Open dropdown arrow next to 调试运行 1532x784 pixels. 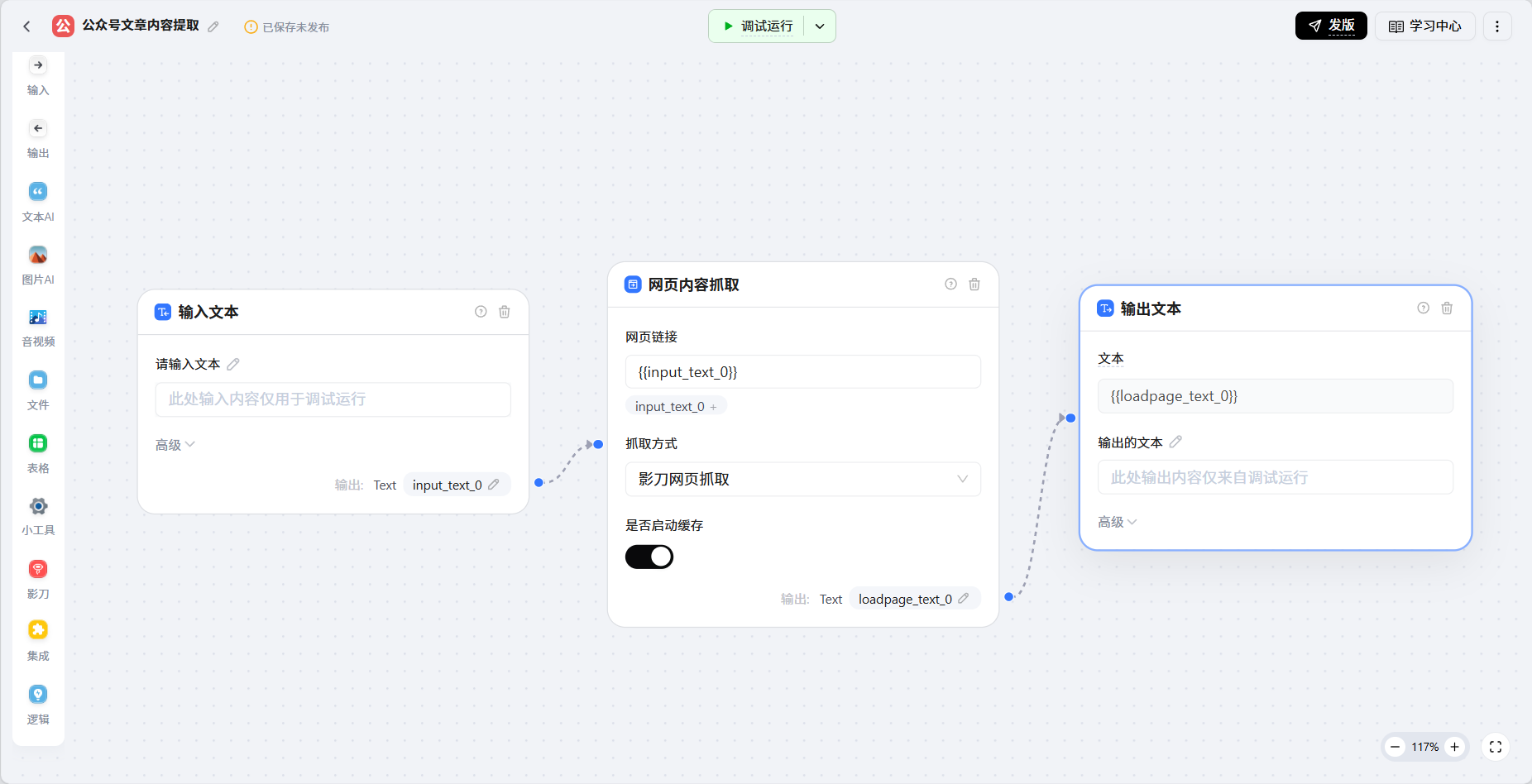(820, 26)
